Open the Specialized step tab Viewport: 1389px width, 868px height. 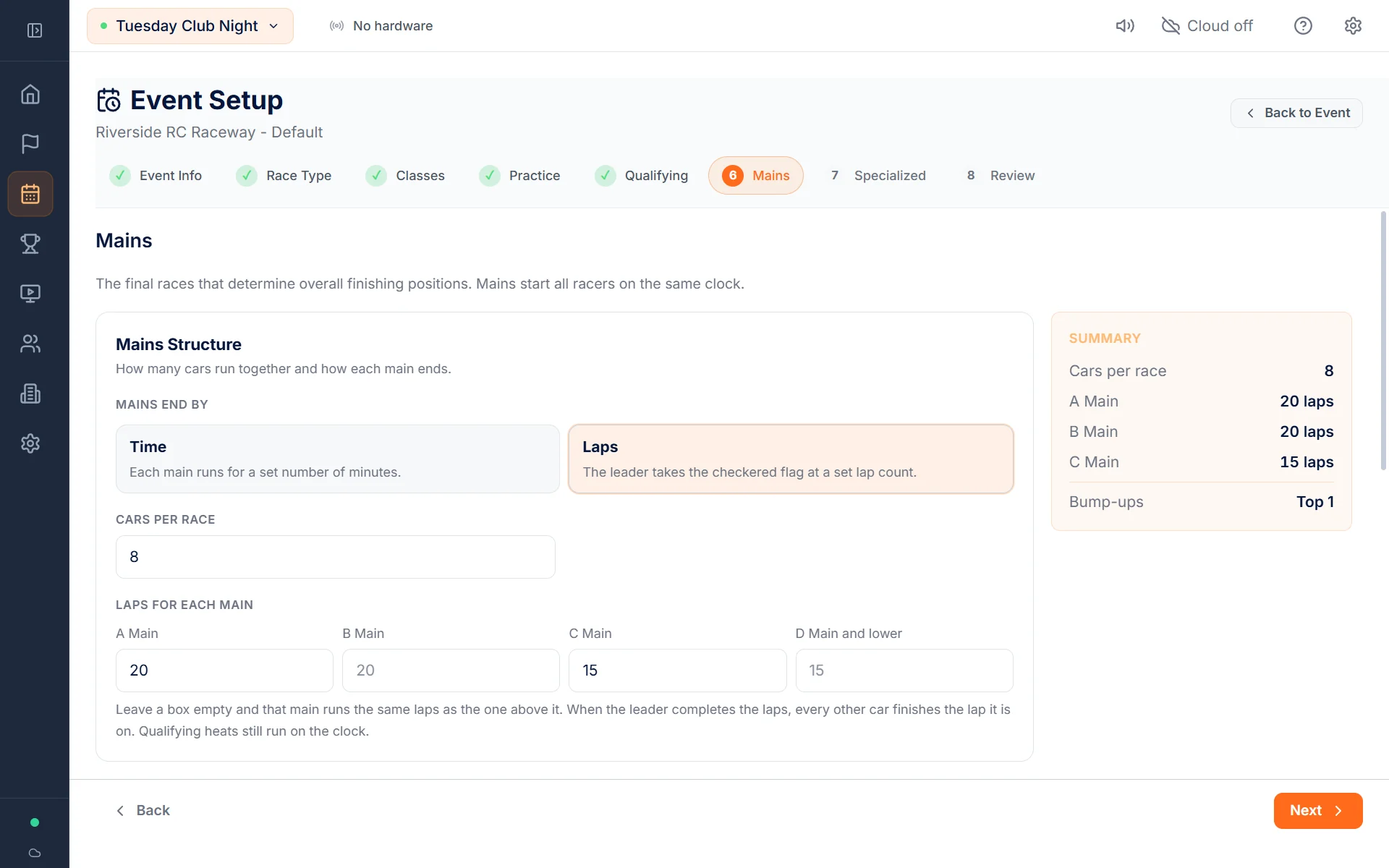pos(878,176)
